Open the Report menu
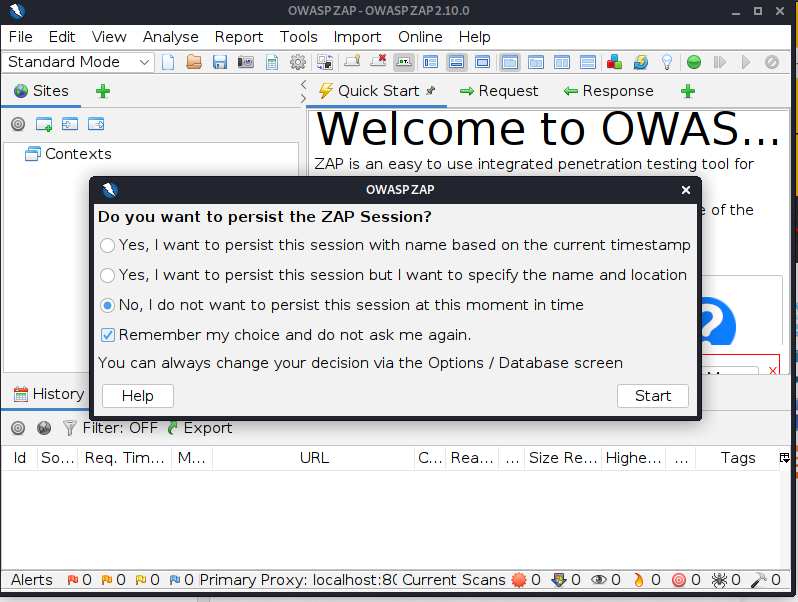Image resolution: width=798 pixels, height=602 pixels. point(239,37)
